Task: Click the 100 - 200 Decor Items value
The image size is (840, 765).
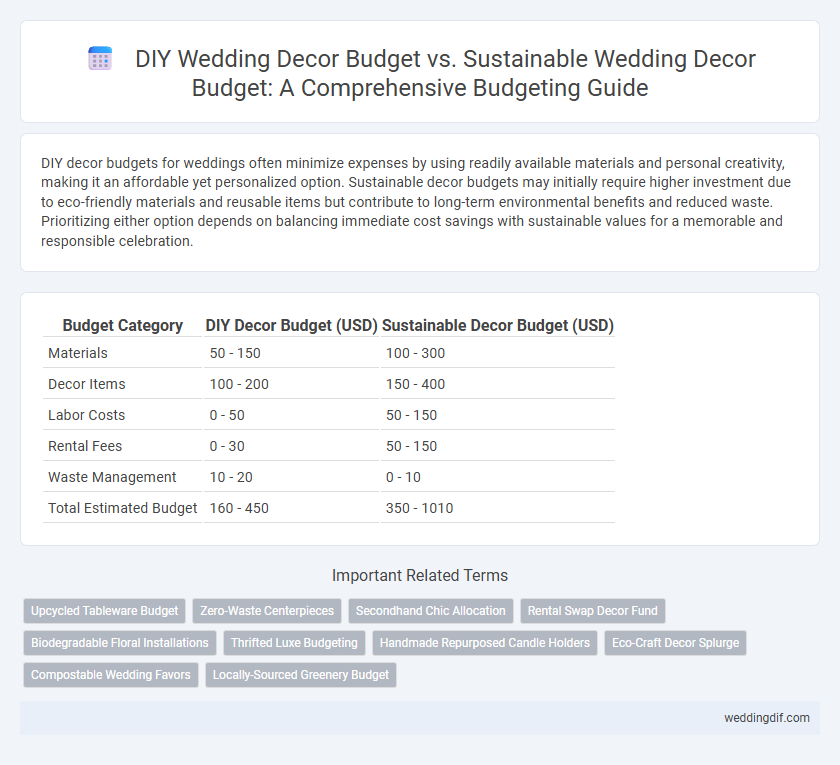Action: pyautogui.click(x=239, y=384)
